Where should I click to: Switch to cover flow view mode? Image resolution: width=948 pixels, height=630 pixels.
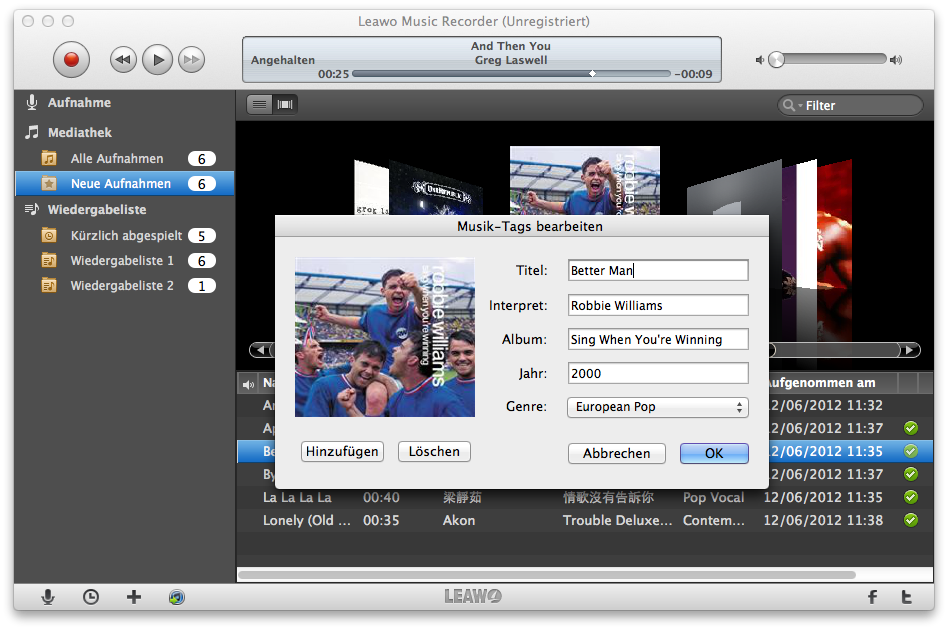coord(285,104)
